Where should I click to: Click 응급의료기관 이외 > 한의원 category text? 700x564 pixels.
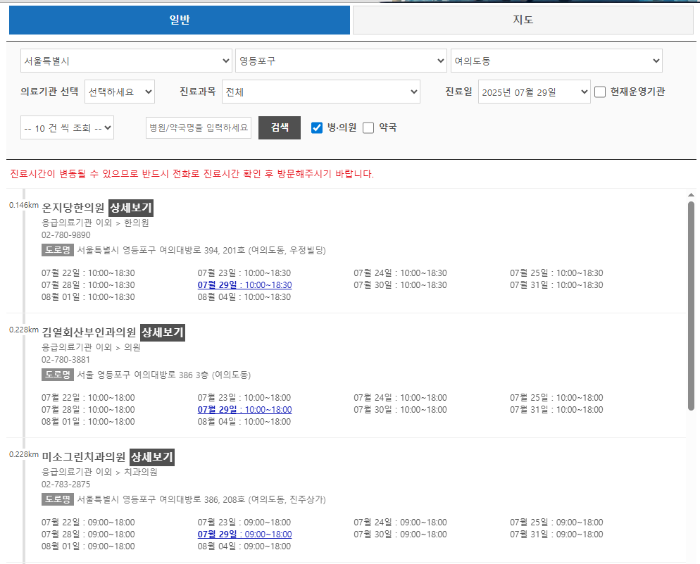pos(95,222)
